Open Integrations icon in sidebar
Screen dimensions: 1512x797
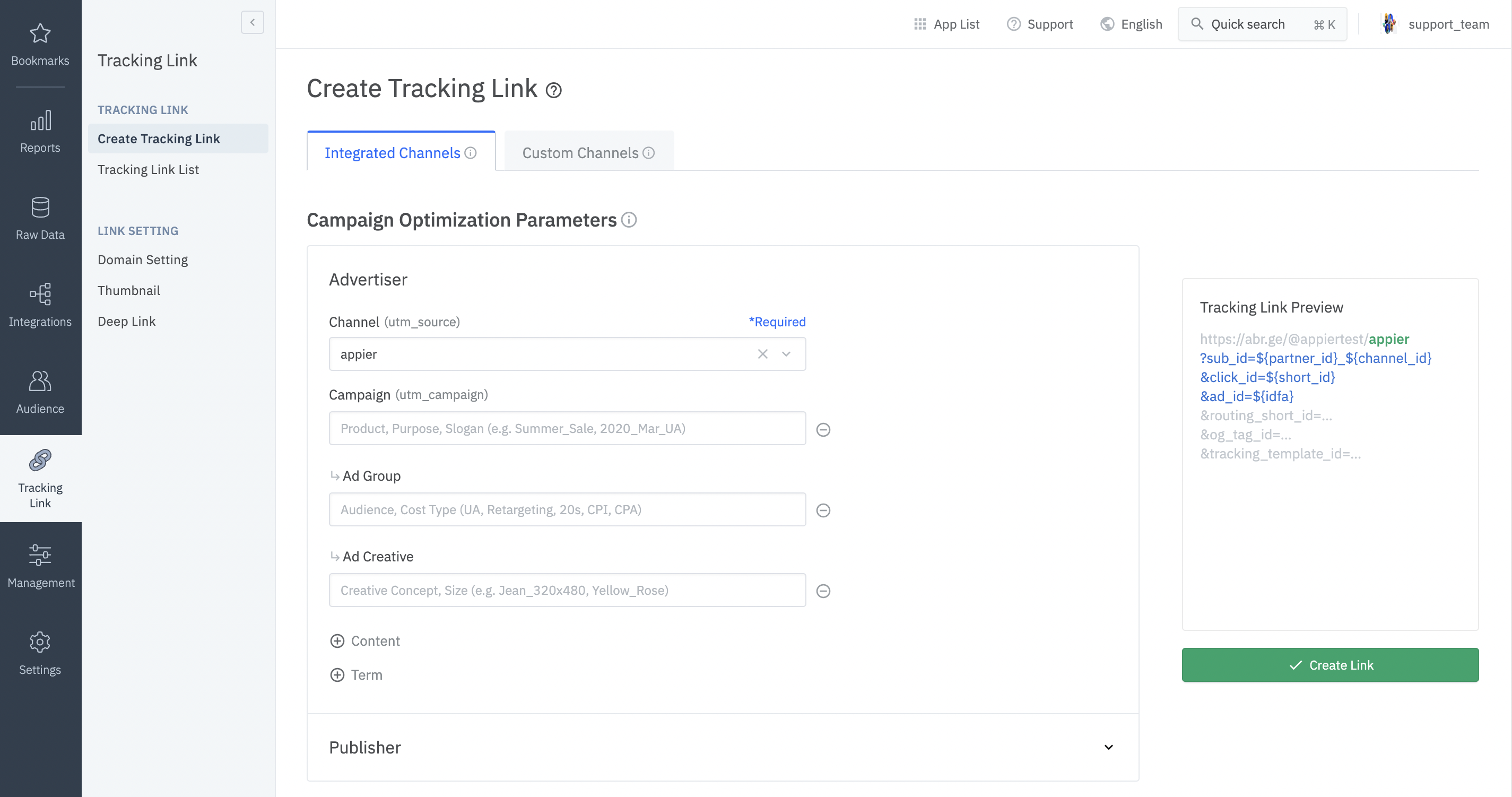coord(40,294)
